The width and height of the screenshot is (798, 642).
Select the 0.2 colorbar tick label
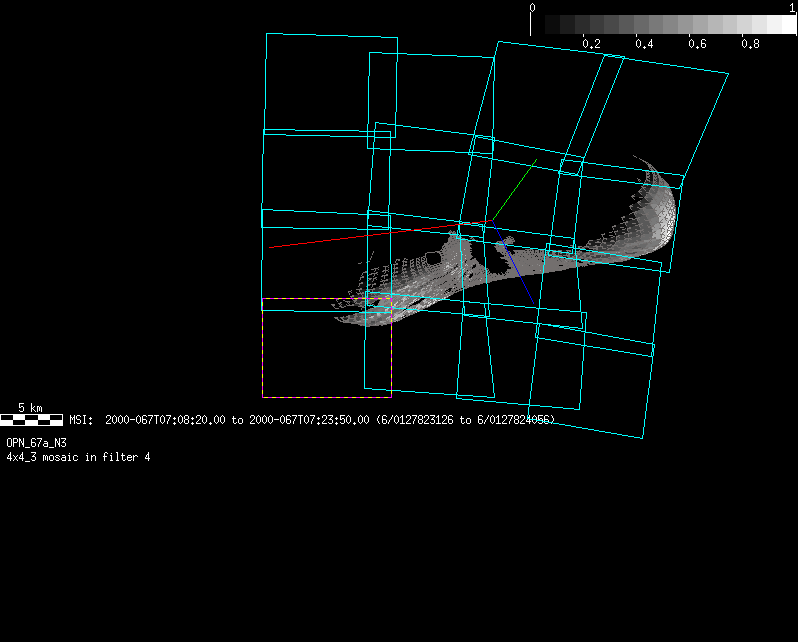click(x=591, y=44)
